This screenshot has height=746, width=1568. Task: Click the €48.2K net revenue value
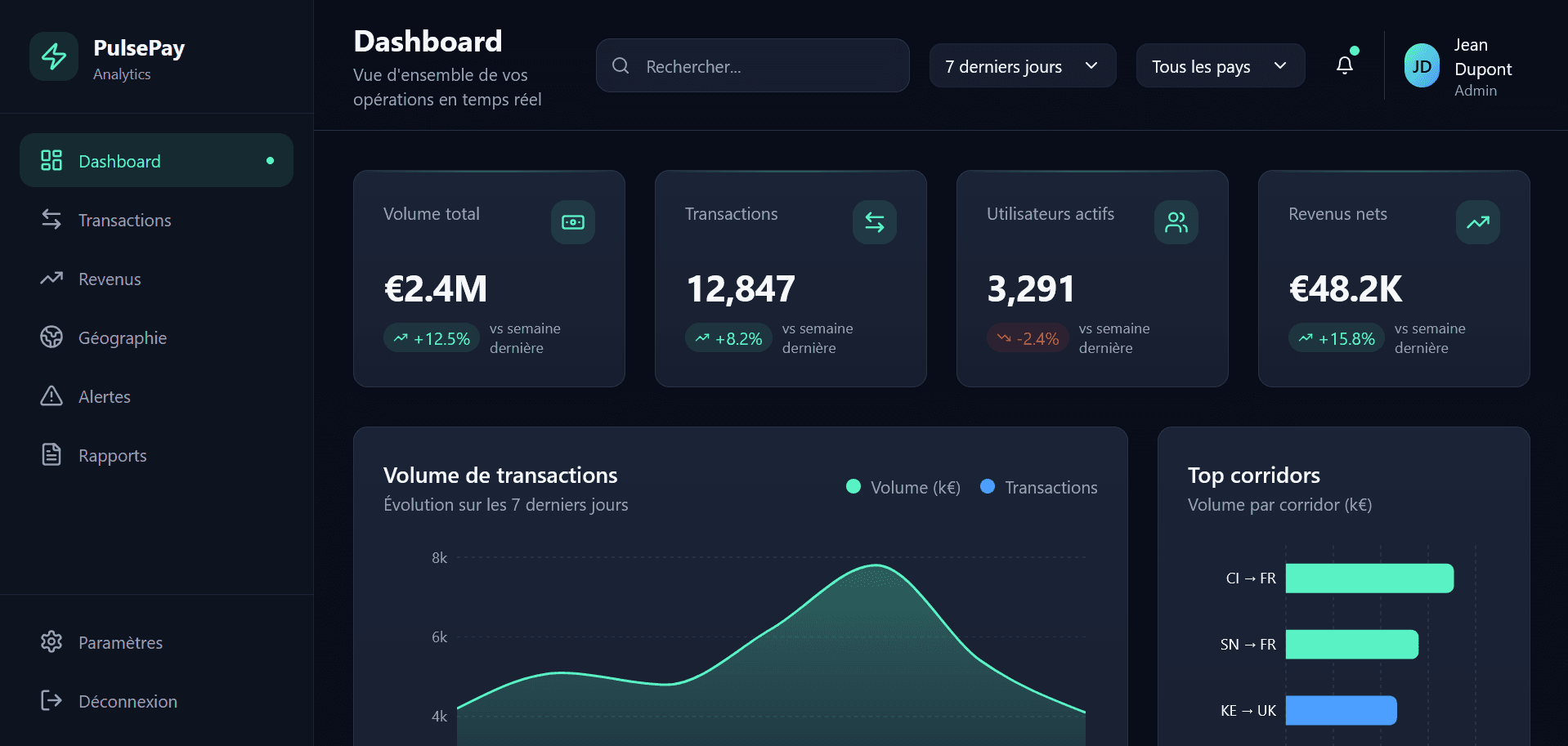[x=1346, y=288]
